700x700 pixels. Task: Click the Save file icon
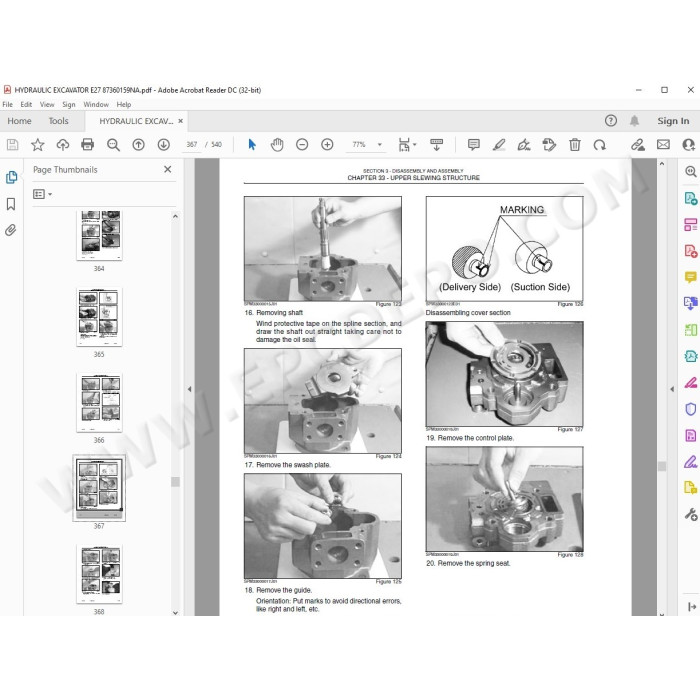pos(12,144)
